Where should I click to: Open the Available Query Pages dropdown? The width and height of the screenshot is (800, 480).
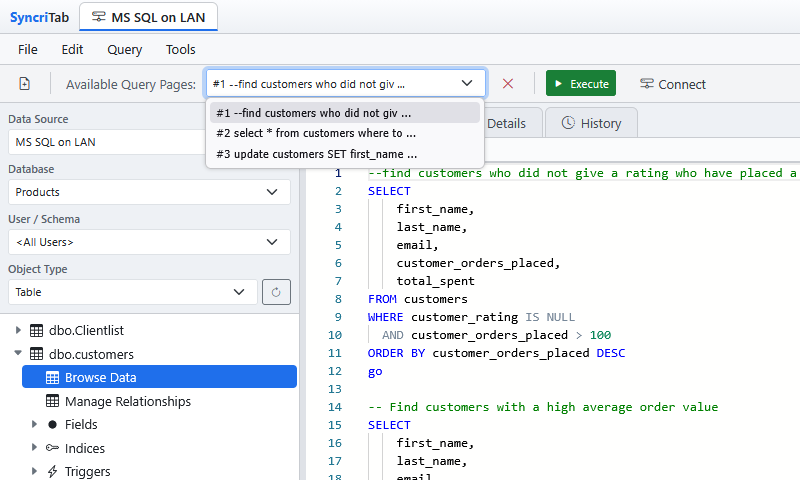click(x=345, y=84)
